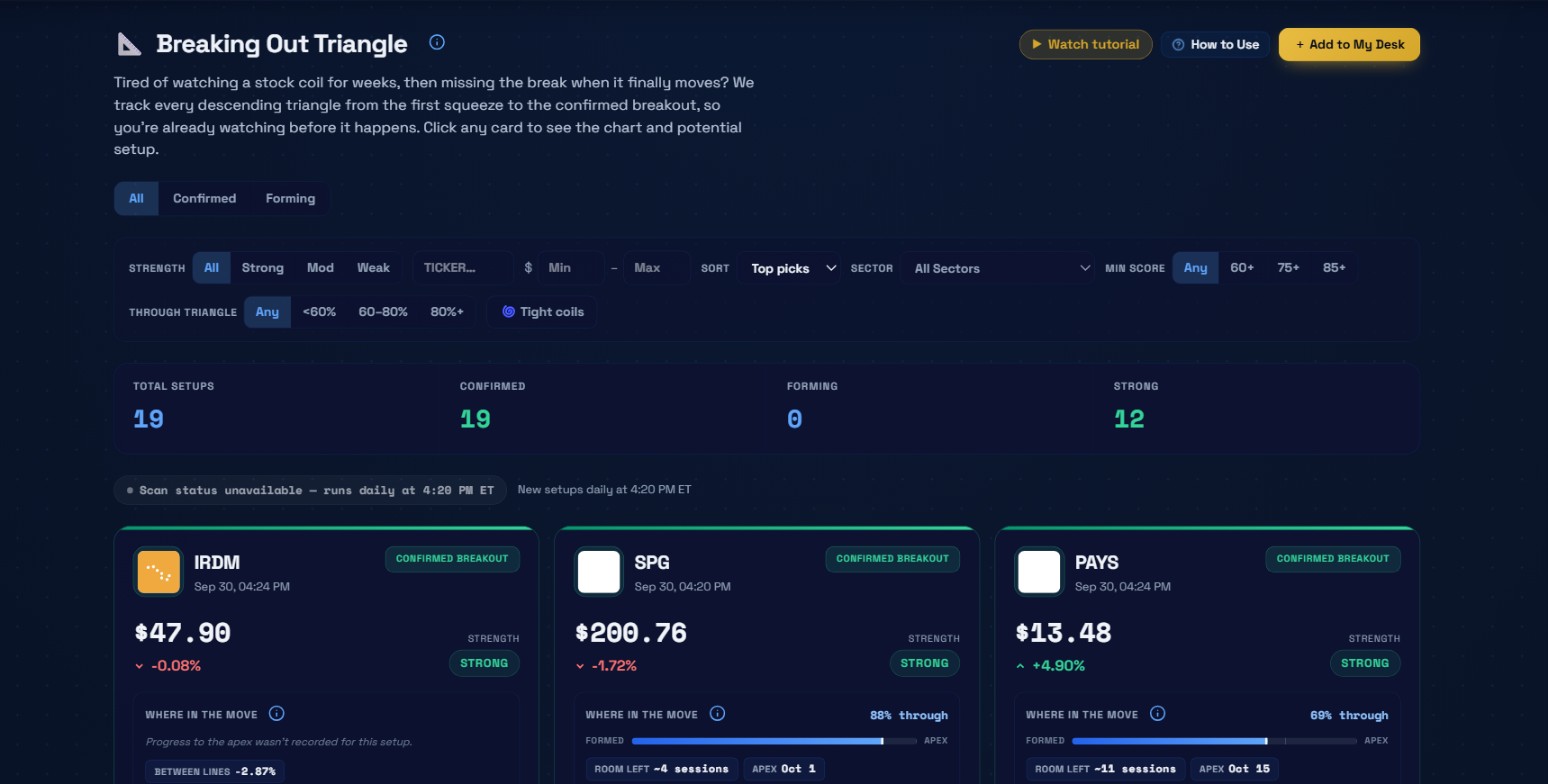Viewport: 1548px width, 784px height.
Task: Filter through triangle 60-80%
Action: click(383, 312)
